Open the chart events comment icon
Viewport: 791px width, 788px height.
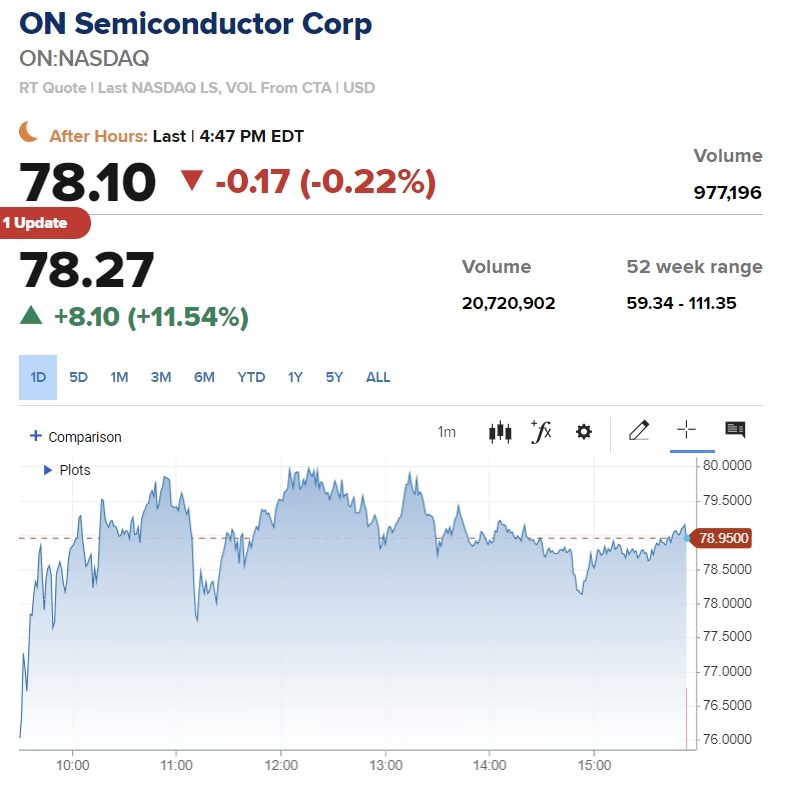pyautogui.click(x=735, y=430)
